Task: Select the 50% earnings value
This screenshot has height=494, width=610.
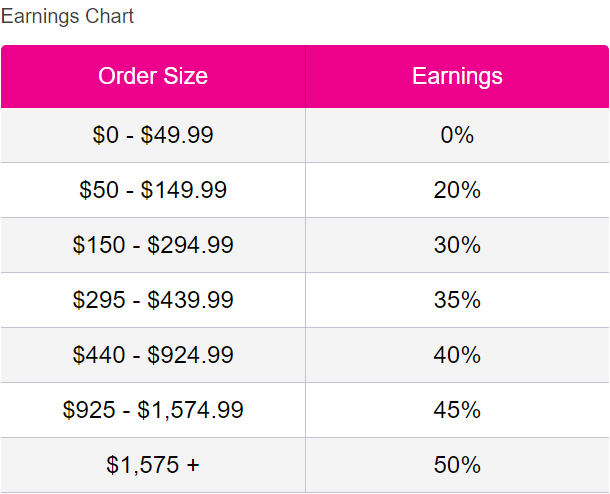Action: pyautogui.click(x=457, y=465)
